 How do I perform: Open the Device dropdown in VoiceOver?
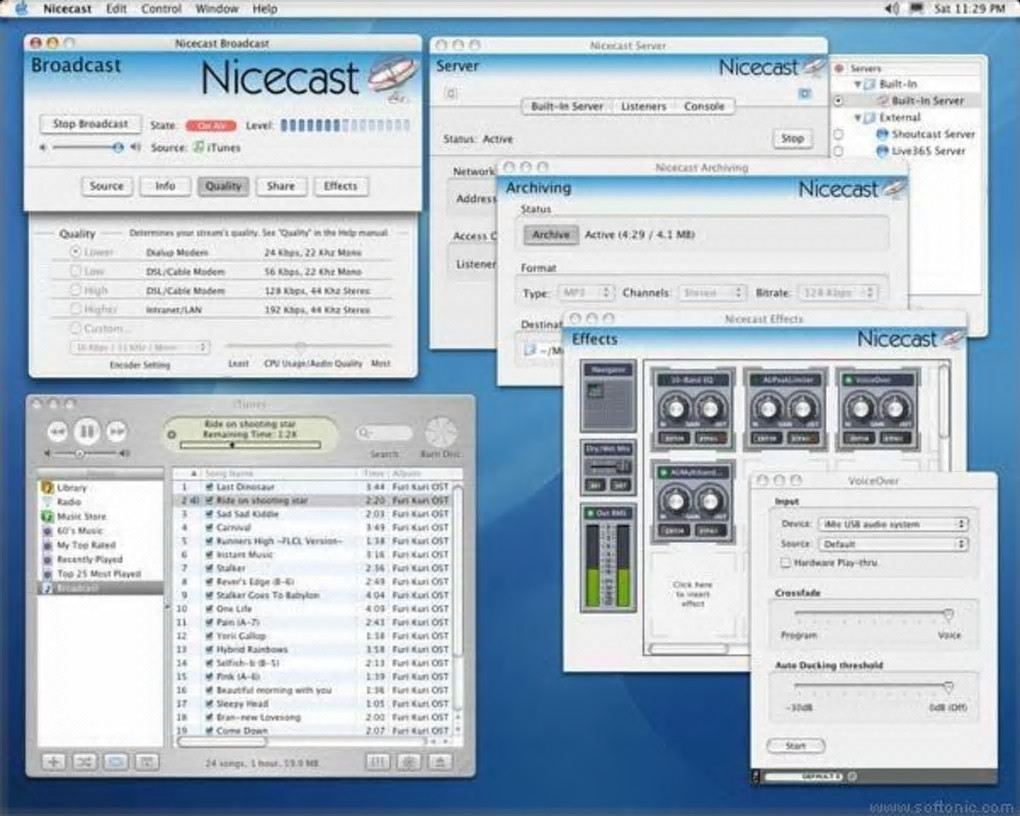[893, 524]
